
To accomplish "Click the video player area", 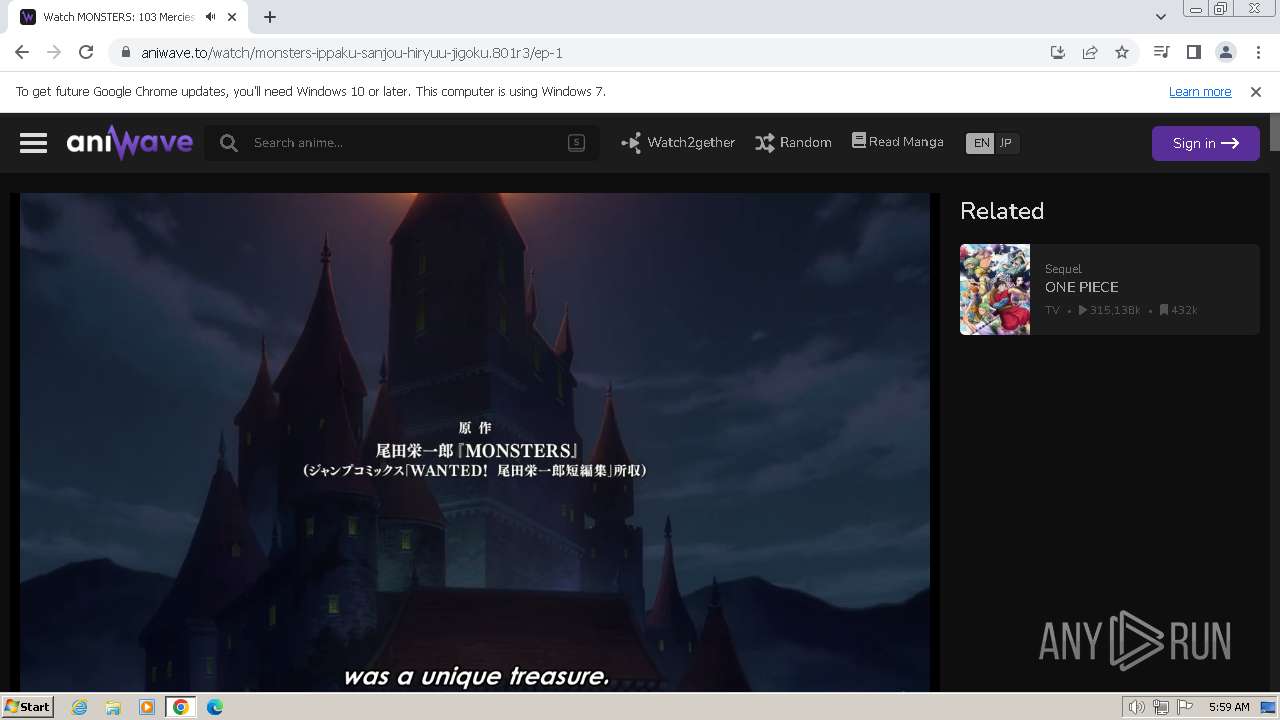I will click(475, 440).
